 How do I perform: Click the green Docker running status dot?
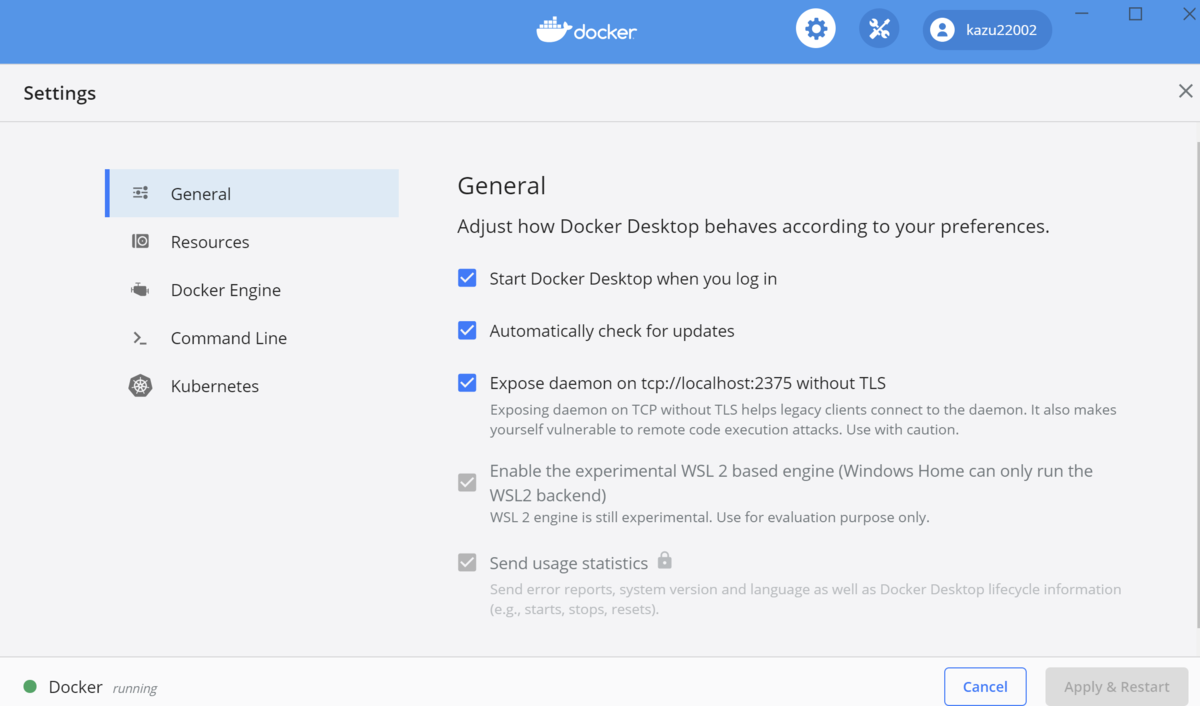(30, 687)
